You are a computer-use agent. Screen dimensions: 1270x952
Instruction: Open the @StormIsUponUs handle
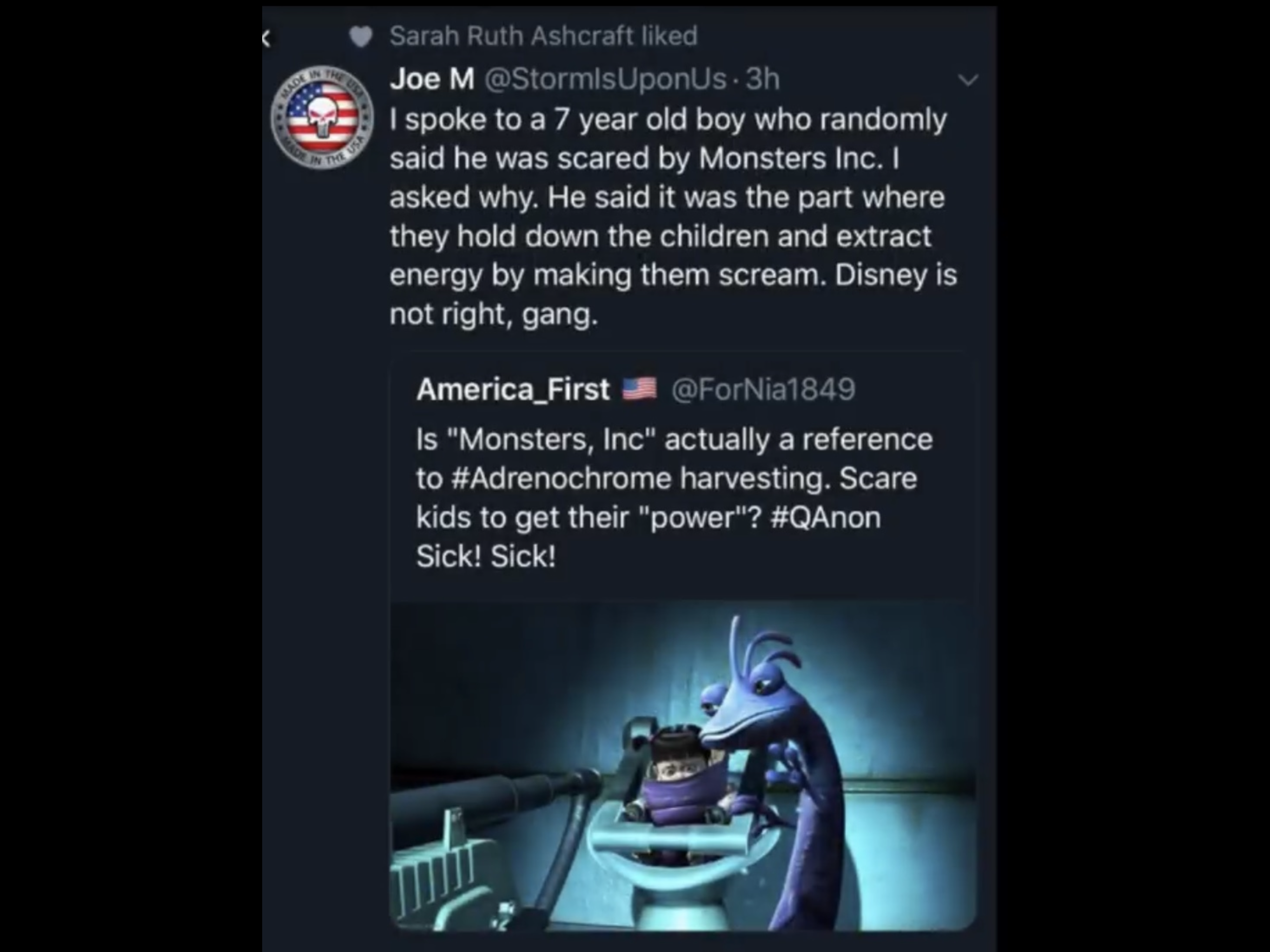coord(606,79)
